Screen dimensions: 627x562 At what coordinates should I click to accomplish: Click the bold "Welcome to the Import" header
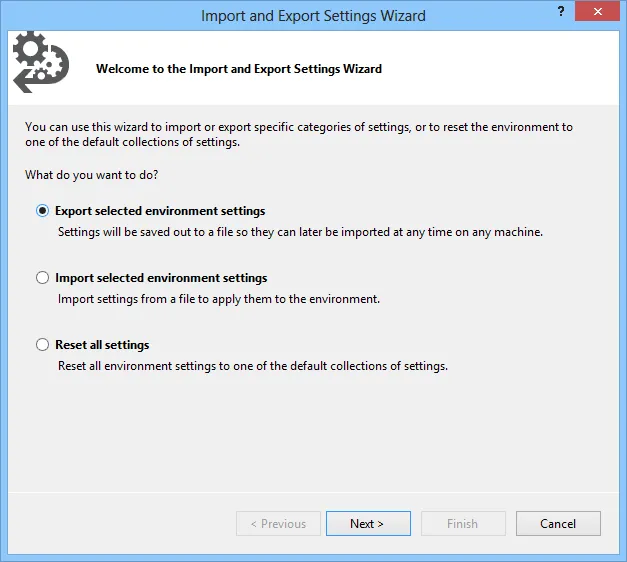point(239,69)
